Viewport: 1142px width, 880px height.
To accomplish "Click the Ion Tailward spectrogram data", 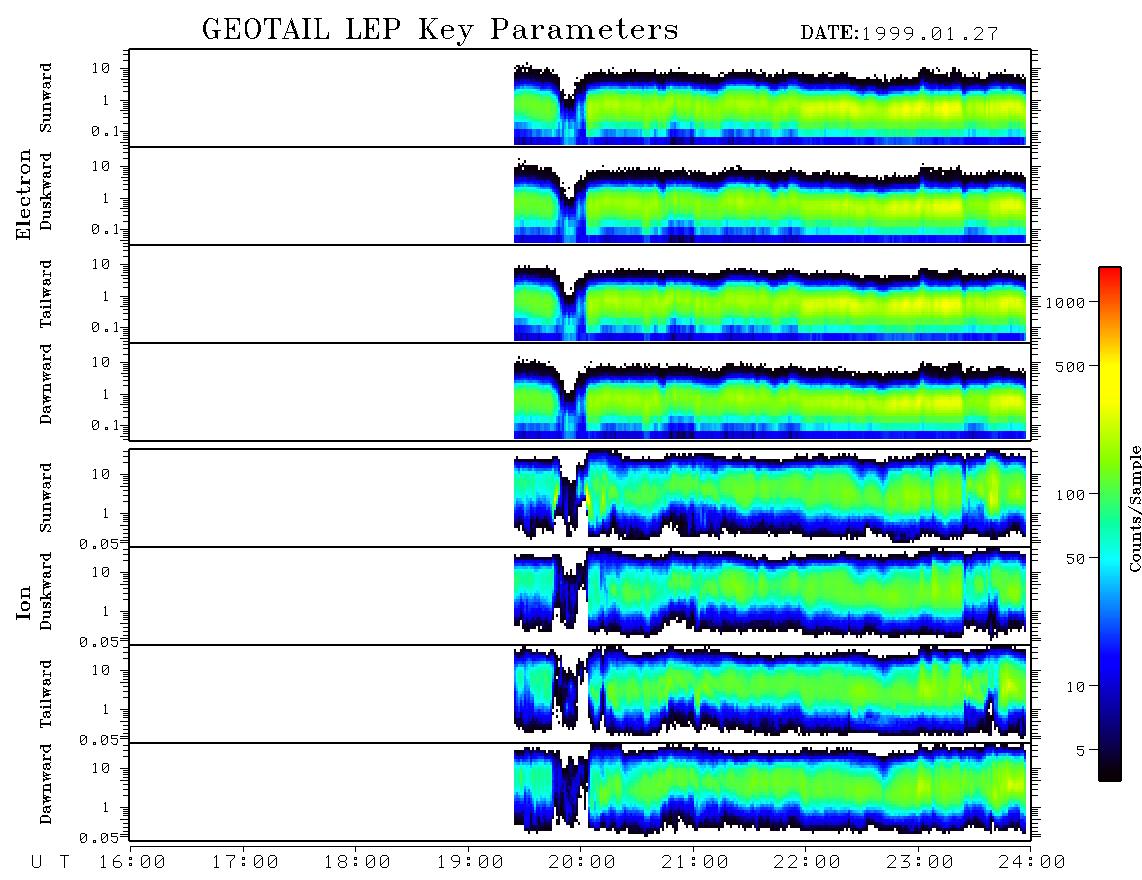I will tap(770, 691).
